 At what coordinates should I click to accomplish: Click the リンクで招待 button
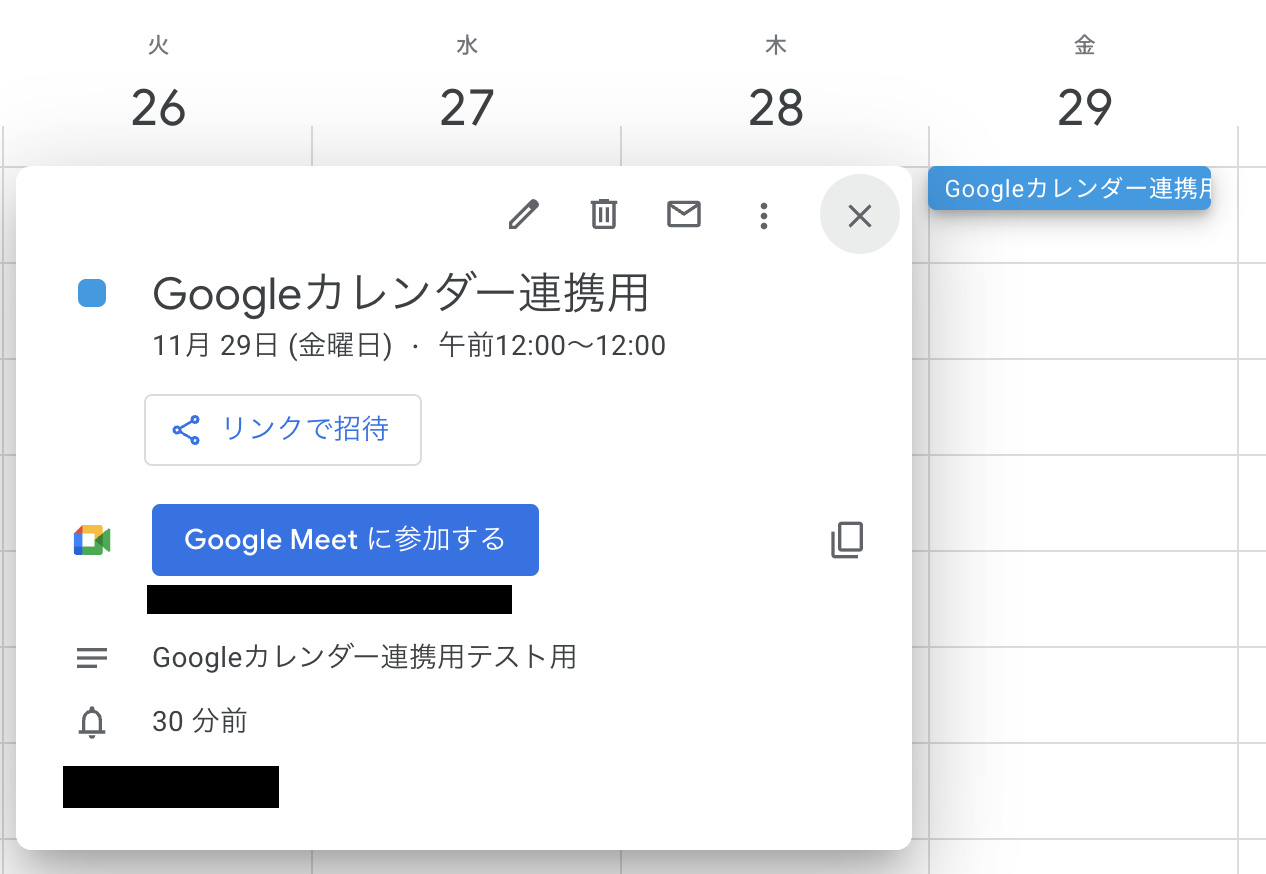283,430
